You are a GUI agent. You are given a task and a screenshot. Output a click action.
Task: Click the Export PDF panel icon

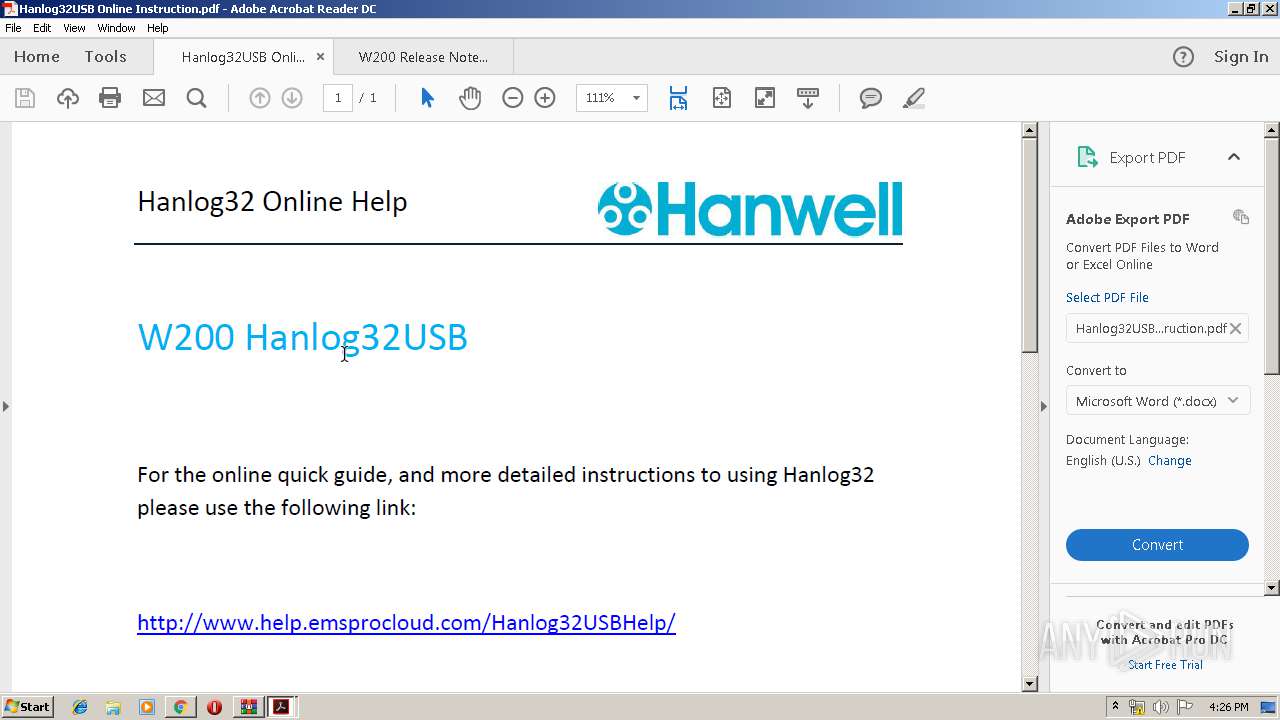pyautogui.click(x=1087, y=157)
